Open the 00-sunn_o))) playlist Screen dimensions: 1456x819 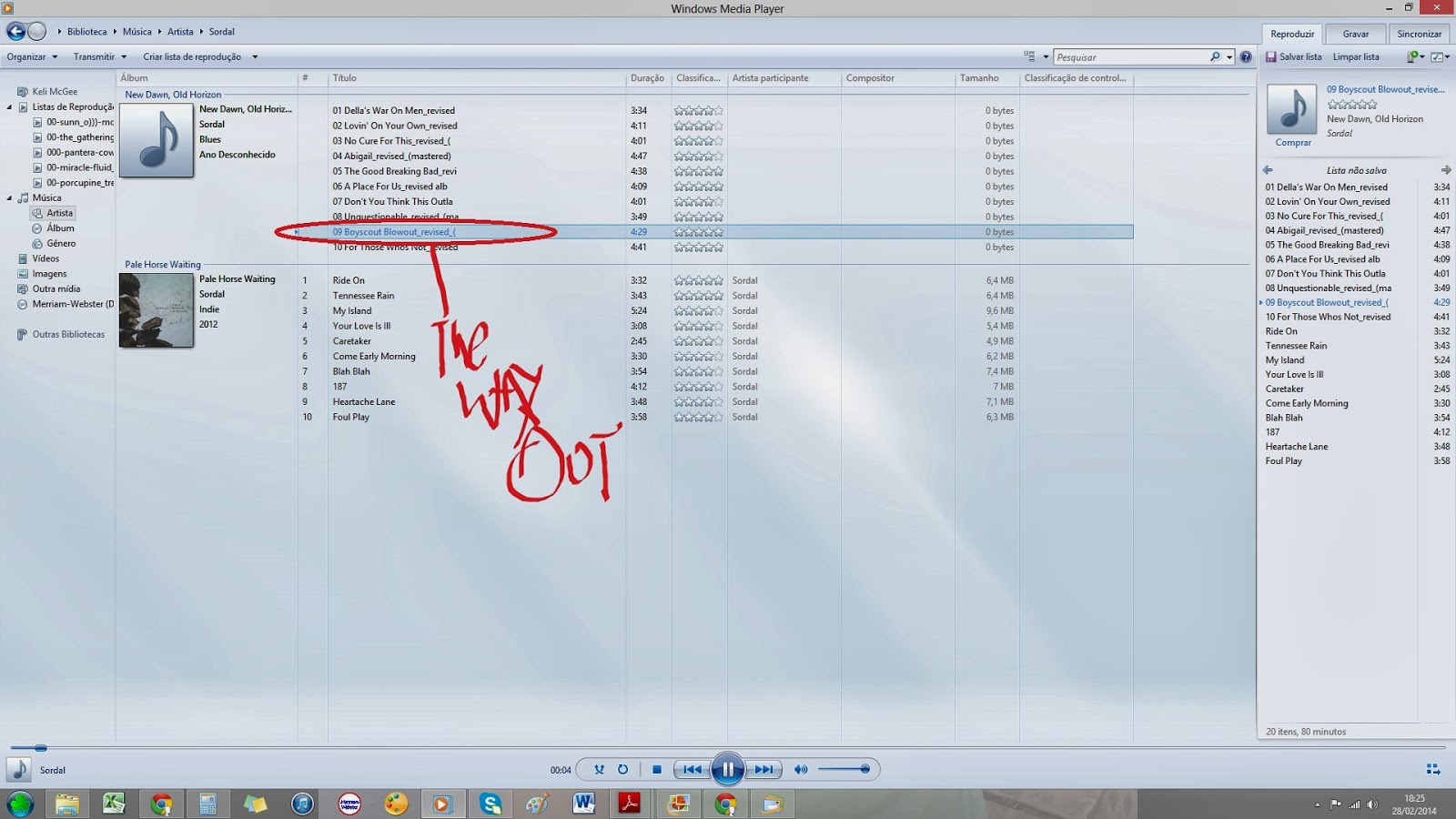point(74,122)
